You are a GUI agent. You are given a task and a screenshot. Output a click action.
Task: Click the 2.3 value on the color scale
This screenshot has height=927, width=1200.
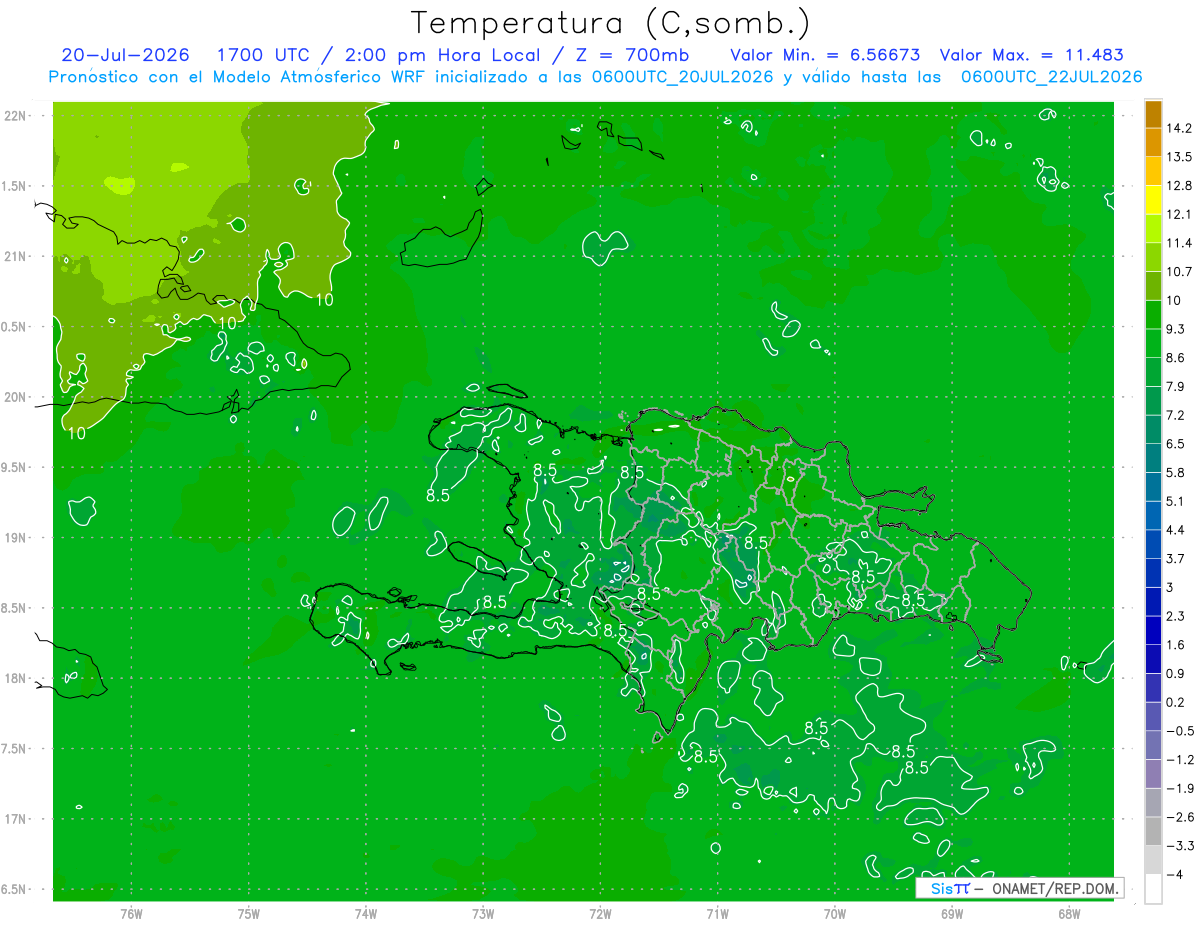pos(1176,616)
